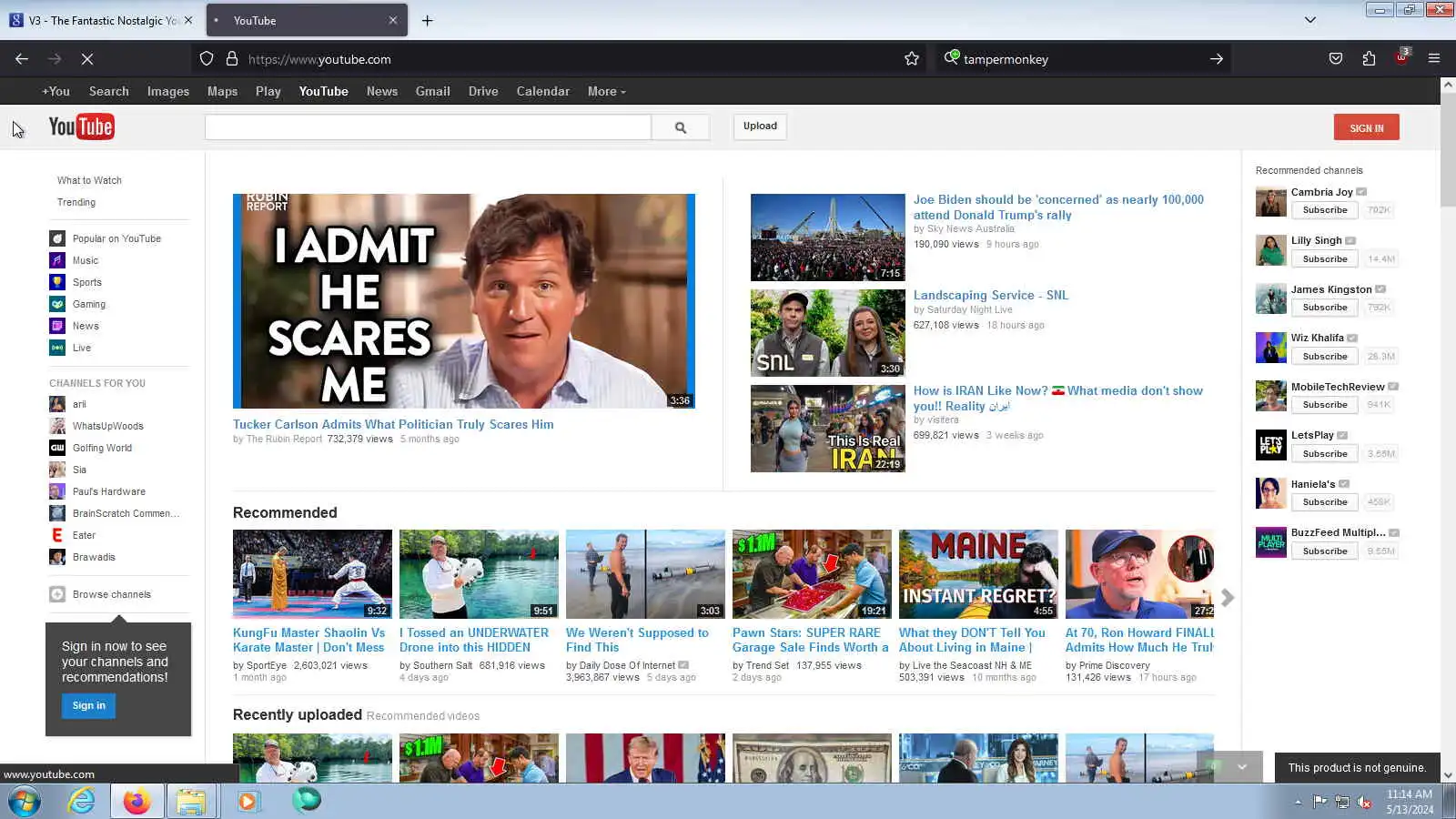Switch to the V3 Fantastic Nostalgic tab

tap(100, 20)
